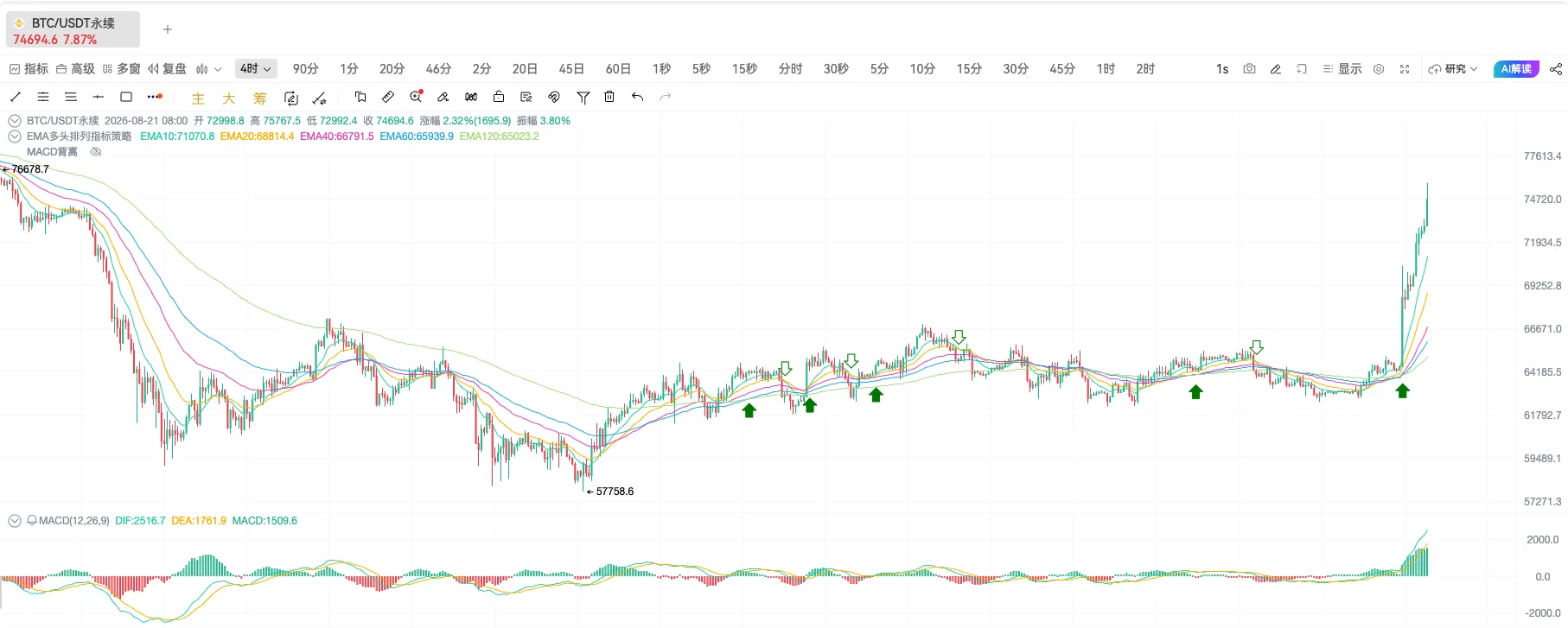Switch timeframe to 60日
Viewport: 1568px width, 628px height.
618,69
